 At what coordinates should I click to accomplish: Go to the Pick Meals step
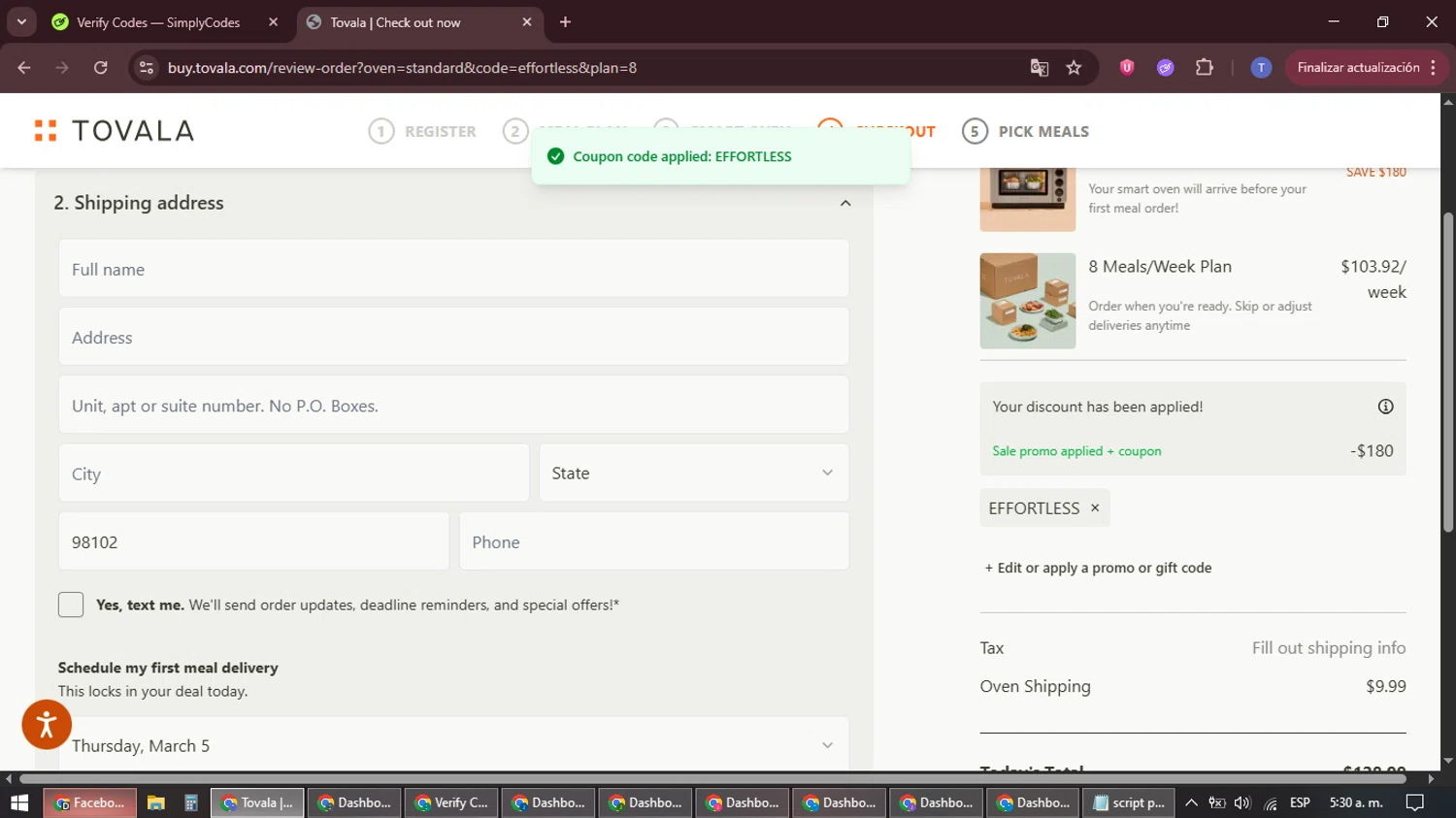(x=1025, y=131)
